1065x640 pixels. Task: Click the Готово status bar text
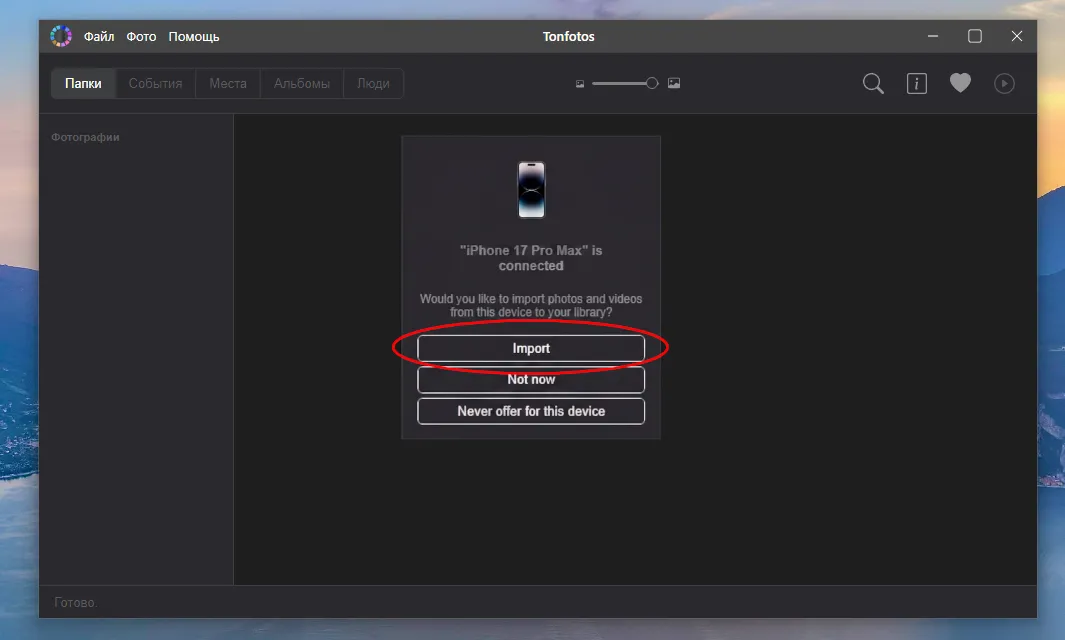[75, 603]
